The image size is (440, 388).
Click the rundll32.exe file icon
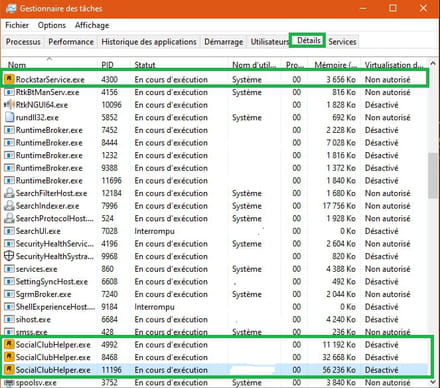point(9,117)
